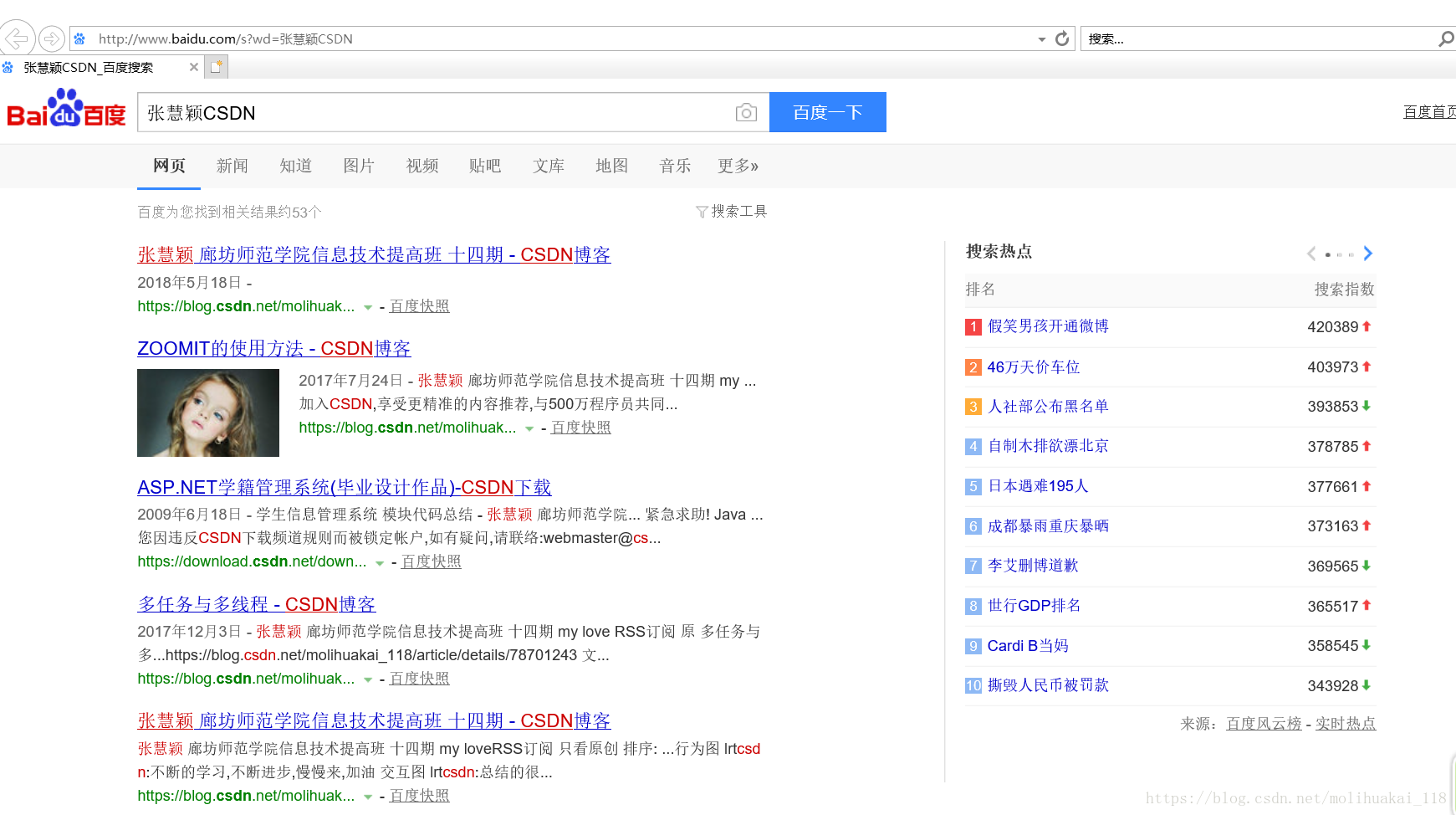Close the 张慧颖CSDN_百度搜索 tab
Viewport: 1456px width, 815px height.
[x=194, y=67]
